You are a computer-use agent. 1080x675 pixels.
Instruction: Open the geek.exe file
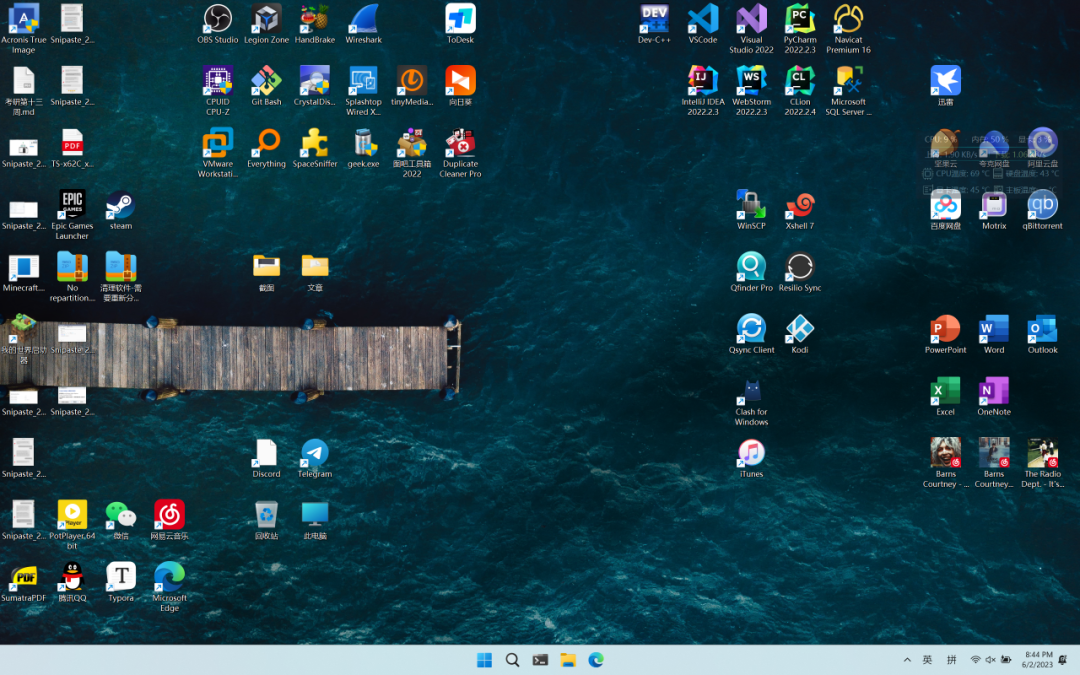coord(364,148)
